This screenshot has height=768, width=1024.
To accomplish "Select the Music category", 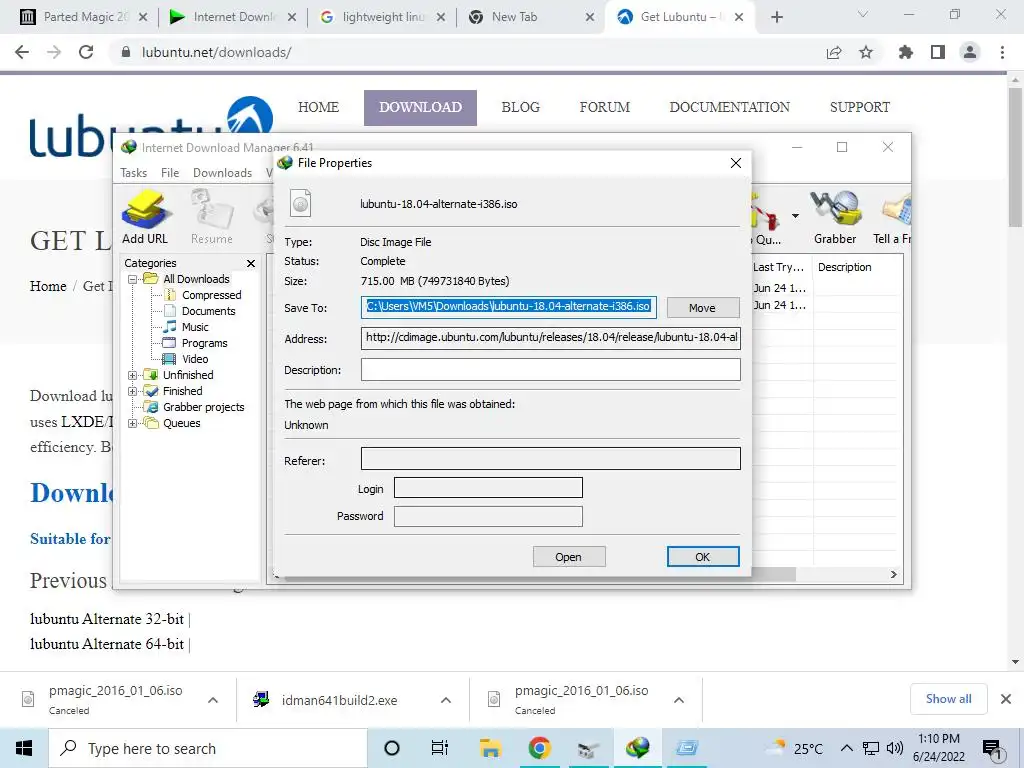I will pyautogui.click(x=195, y=327).
